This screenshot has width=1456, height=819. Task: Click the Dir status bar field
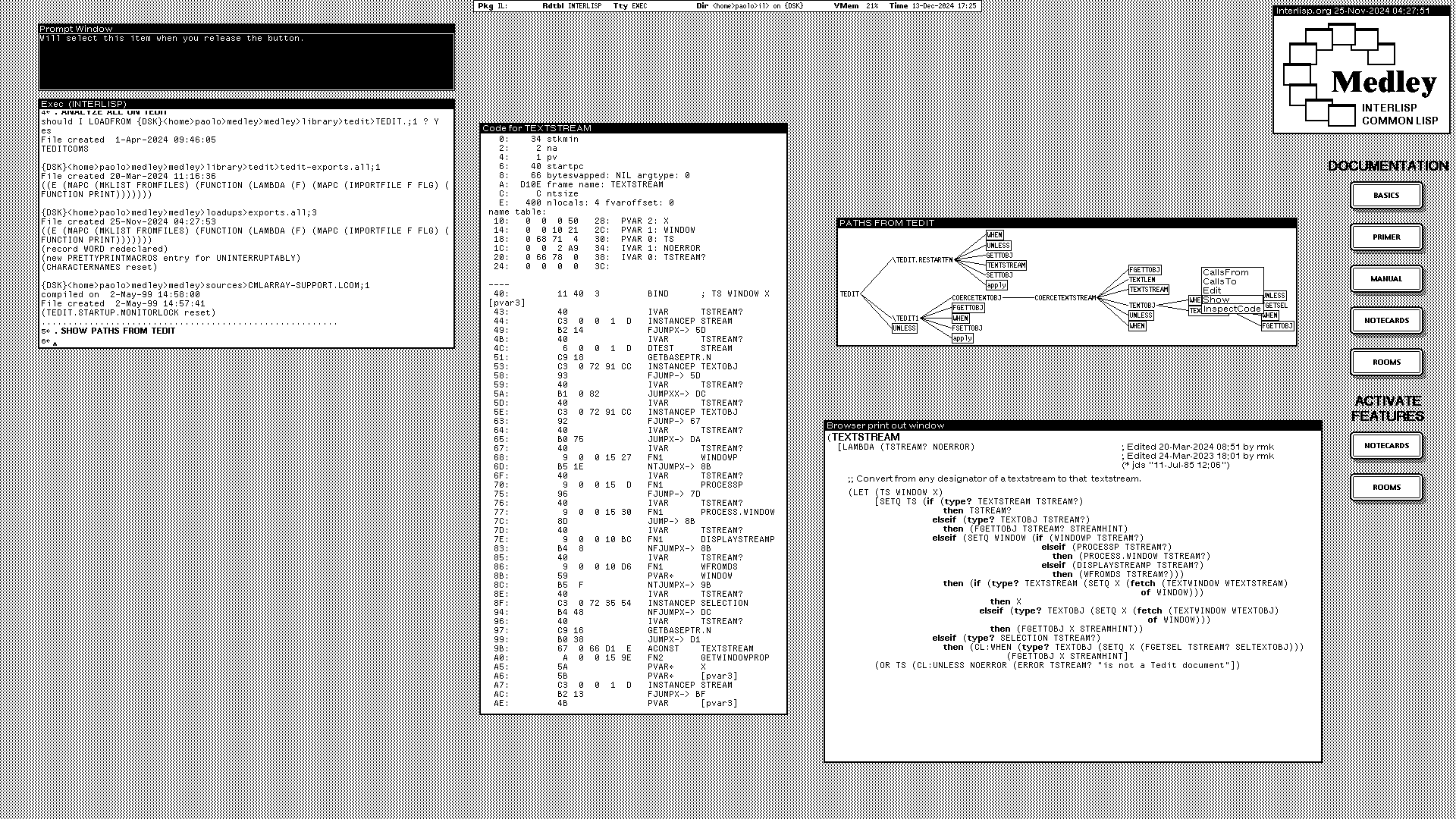pyautogui.click(x=749, y=6)
